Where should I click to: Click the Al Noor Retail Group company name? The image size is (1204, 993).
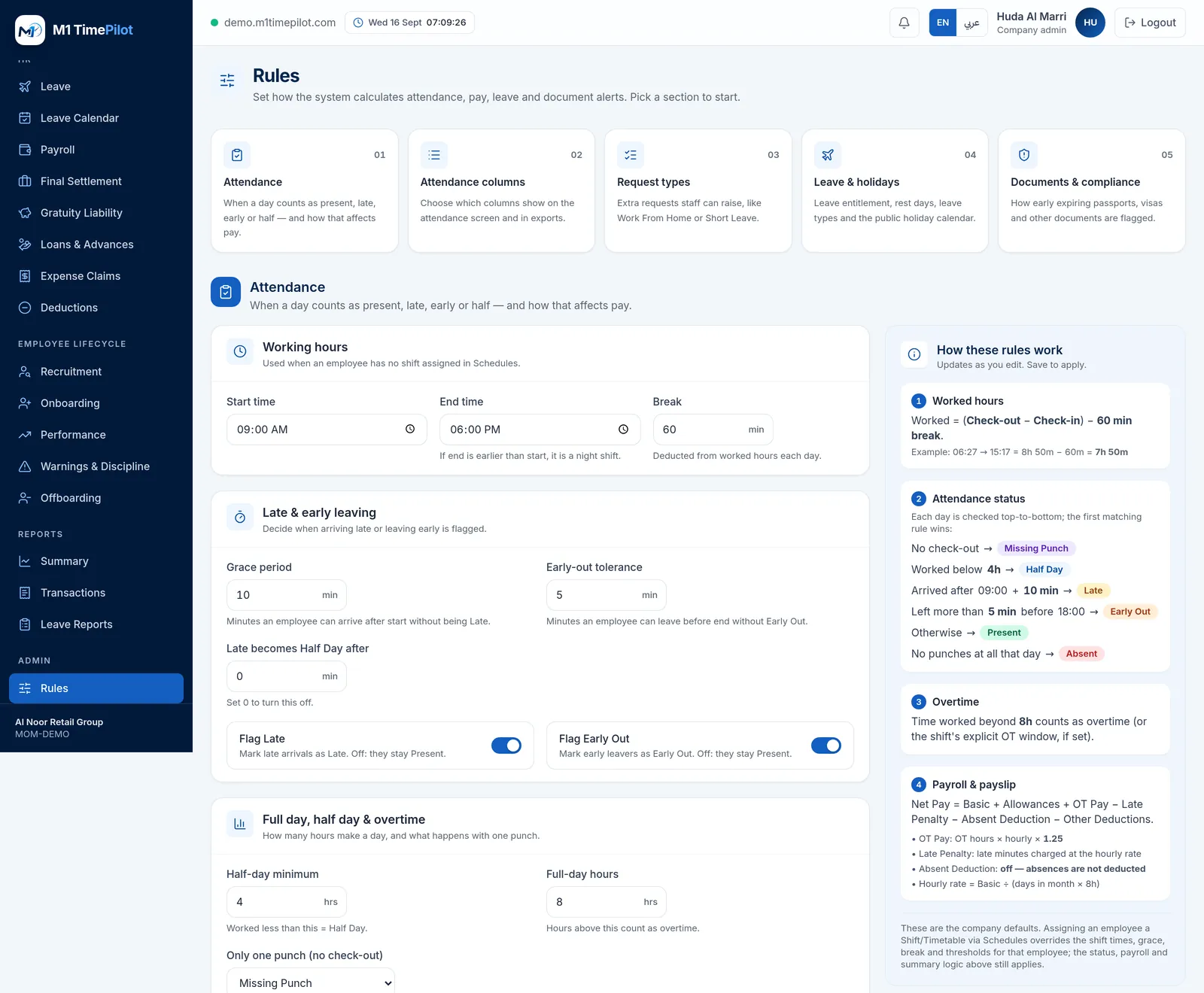click(x=59, y=721)
